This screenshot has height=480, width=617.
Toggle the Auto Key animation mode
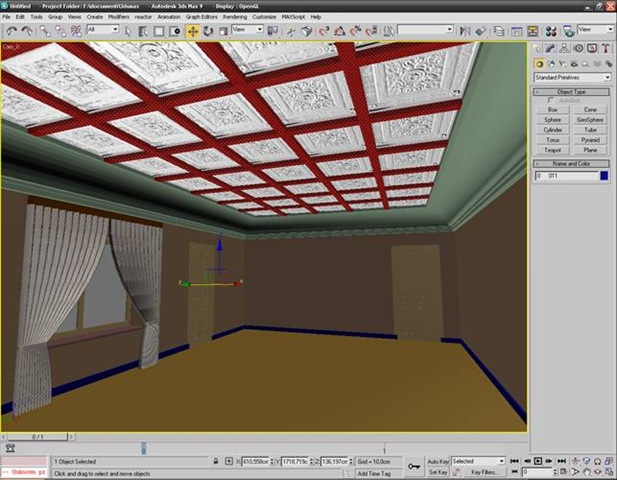click(x=438, y=461)
